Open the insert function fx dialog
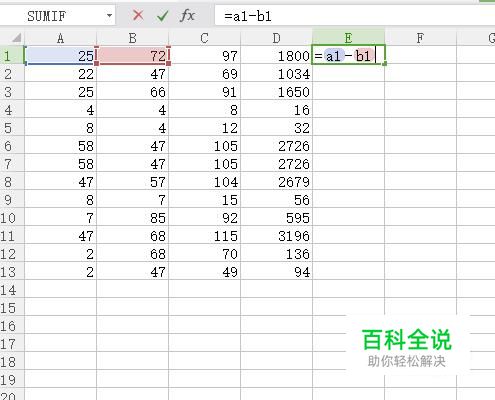Screen dimensions: 495x400 pyautogui.click(x=187, y=15)
